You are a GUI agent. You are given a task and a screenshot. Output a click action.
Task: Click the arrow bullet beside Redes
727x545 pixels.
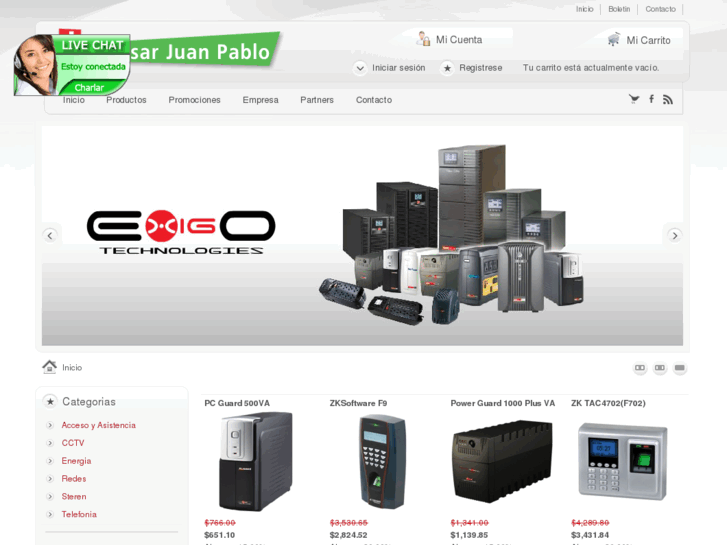(x=50, y=479)
